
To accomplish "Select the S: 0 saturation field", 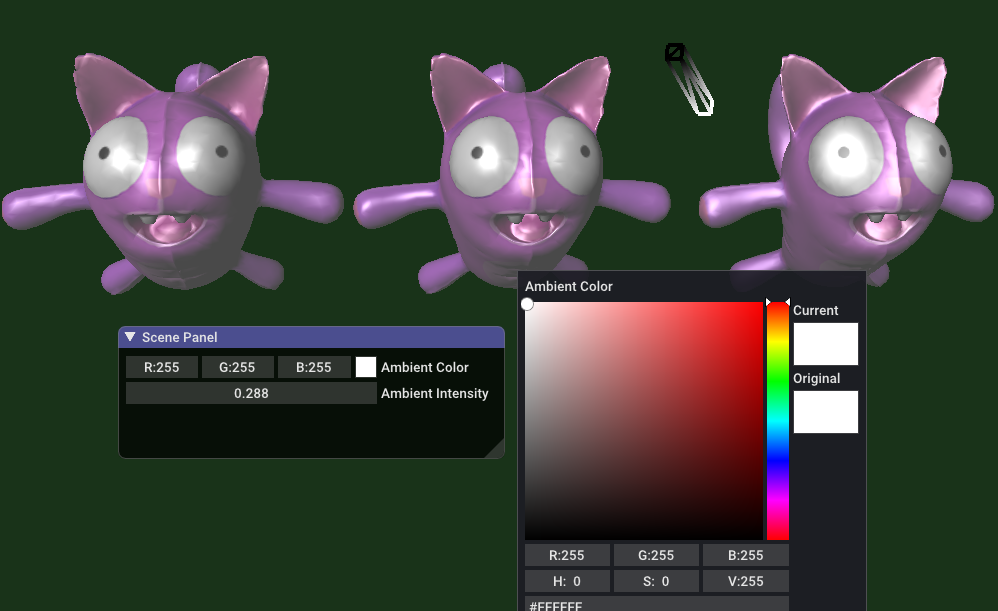I will [656, 581].
